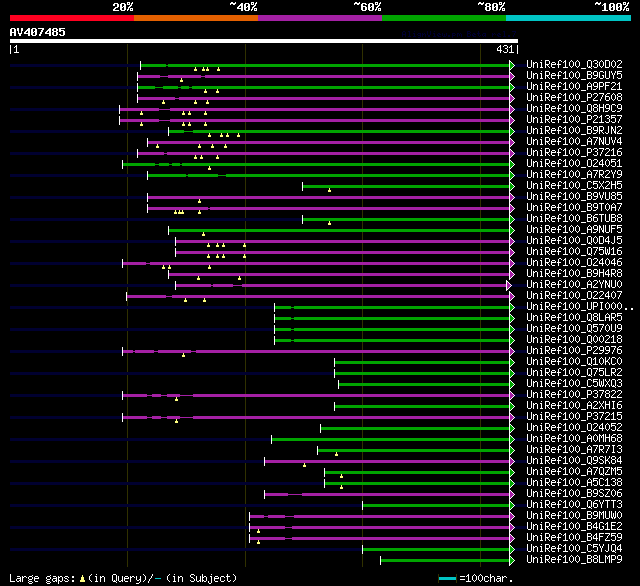Click the arrowhead next to UniRef100_C5X2H5
This screenshot has height=586, width=640.
(512, 186)
